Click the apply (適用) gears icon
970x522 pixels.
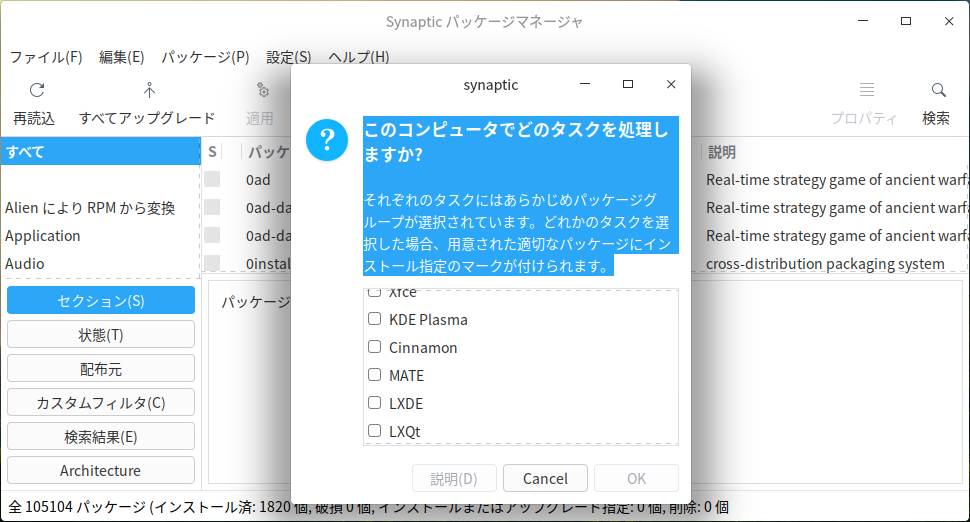pos(263,90)
